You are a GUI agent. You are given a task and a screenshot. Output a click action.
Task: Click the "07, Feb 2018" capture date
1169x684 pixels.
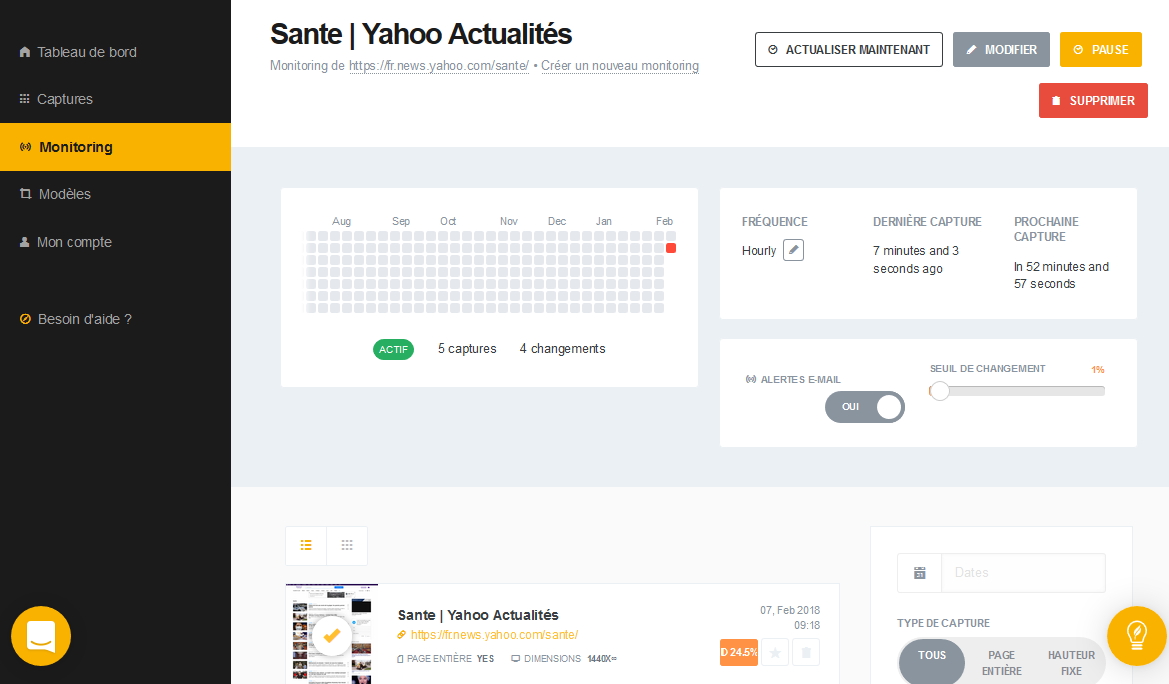pyautogui.click(x=790, y=610)
